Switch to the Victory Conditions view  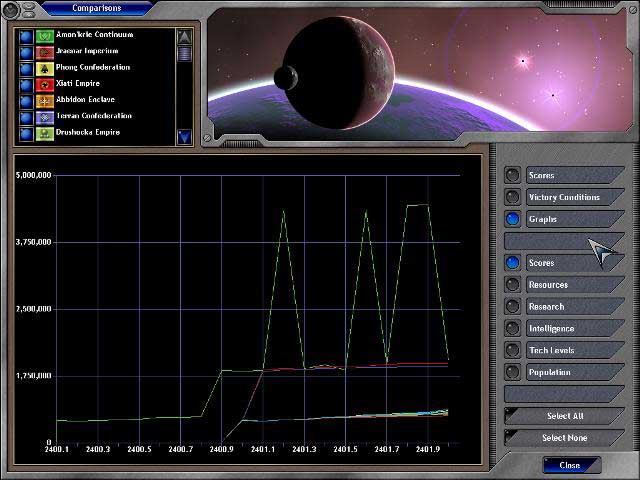click(x=513, y=197)
